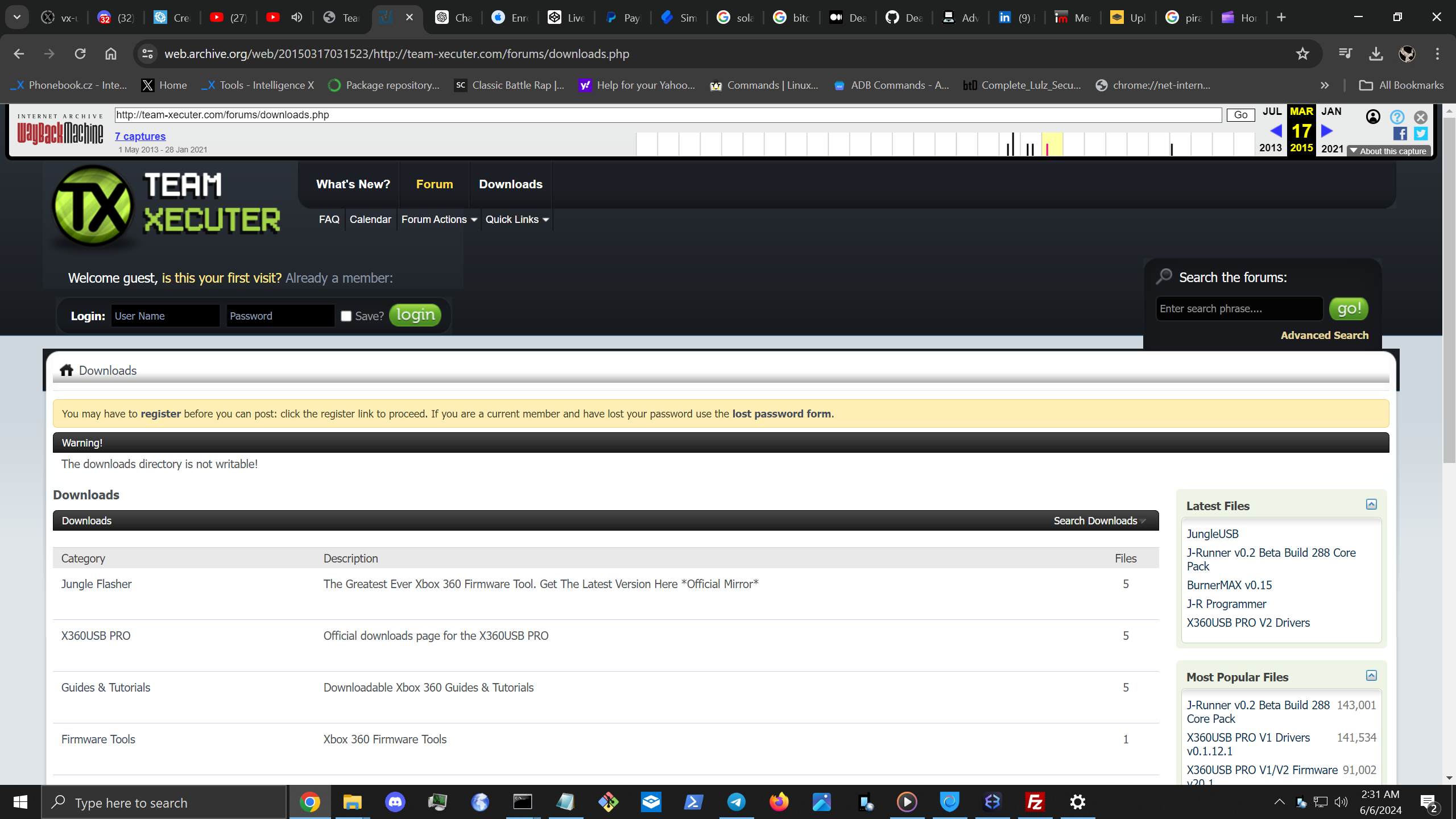
Task: Open FileZilla from the taskbar
Action: pyautogui.click(x=1035, y=803)
